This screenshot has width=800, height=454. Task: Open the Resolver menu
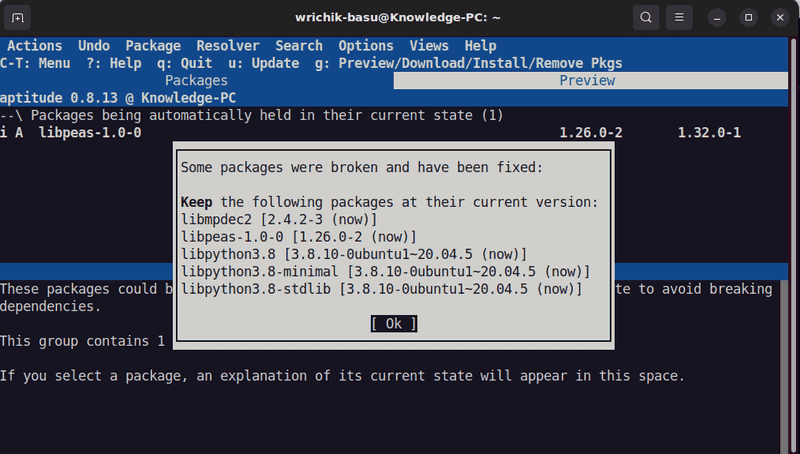227,46
